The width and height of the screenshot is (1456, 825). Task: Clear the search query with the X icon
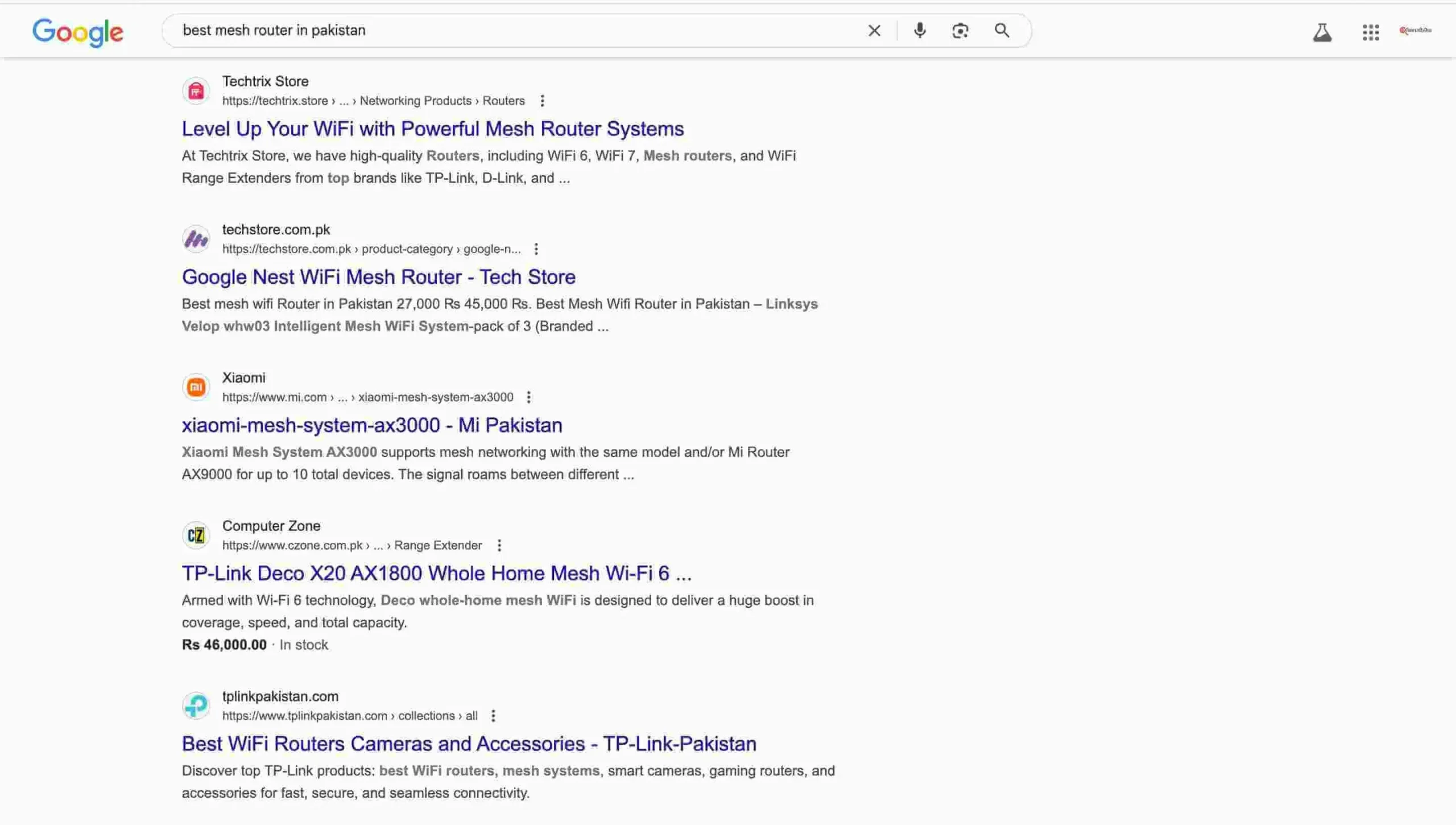pos(874,30)
